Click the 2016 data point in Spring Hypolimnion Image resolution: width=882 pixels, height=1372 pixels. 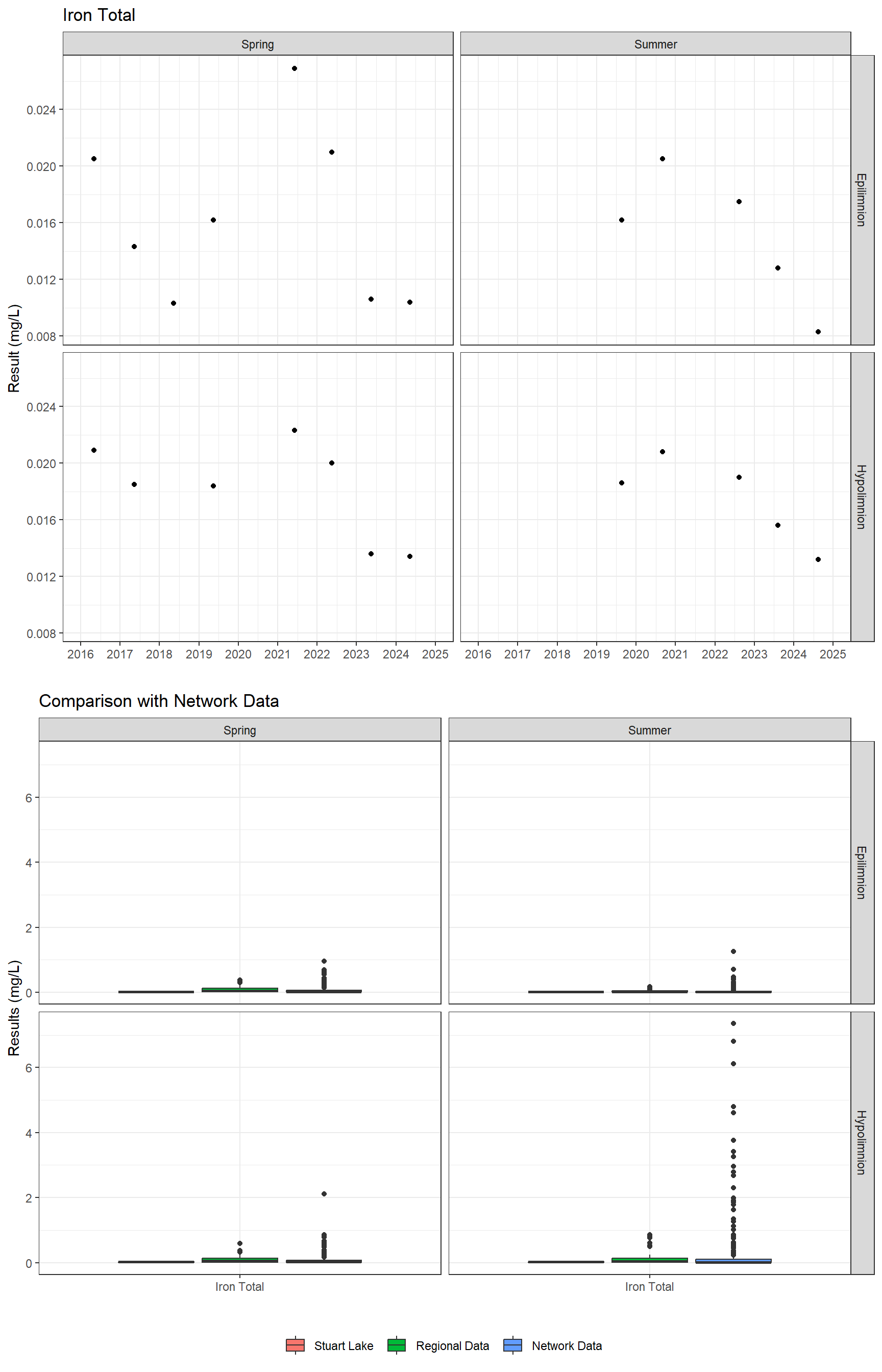click(x=94, y=450)
